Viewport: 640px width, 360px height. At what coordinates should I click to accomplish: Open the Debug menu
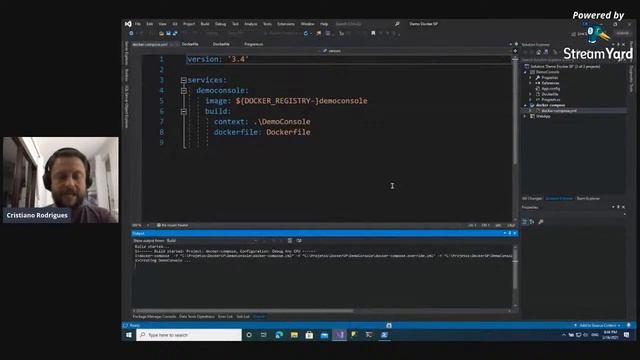pos(220,24)
